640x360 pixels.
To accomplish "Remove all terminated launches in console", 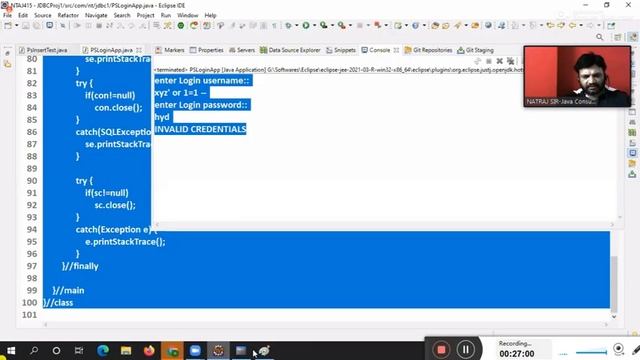I will coord(511,61).
